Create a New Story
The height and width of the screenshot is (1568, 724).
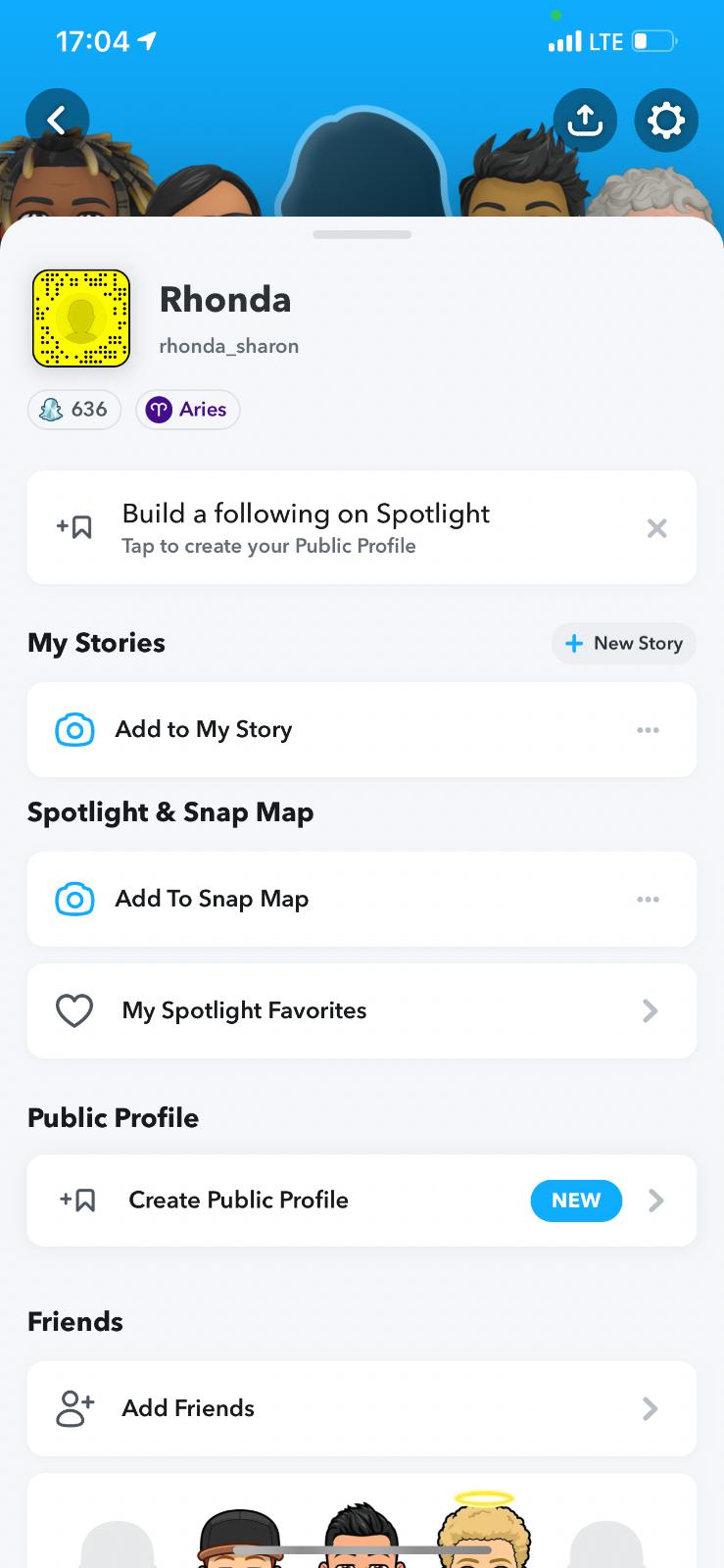click(624, 643)
